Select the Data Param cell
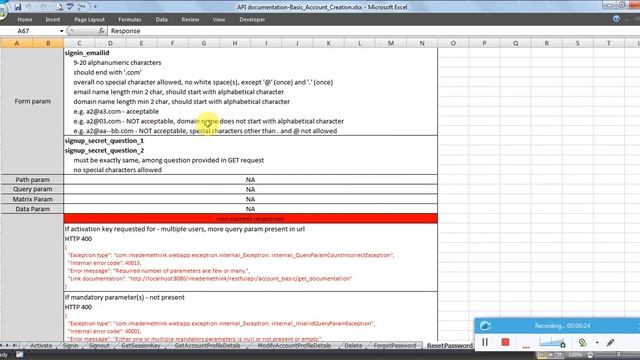The width and height of the screenshot is (640, 360). pyautogui.click(x=33, y=209)
